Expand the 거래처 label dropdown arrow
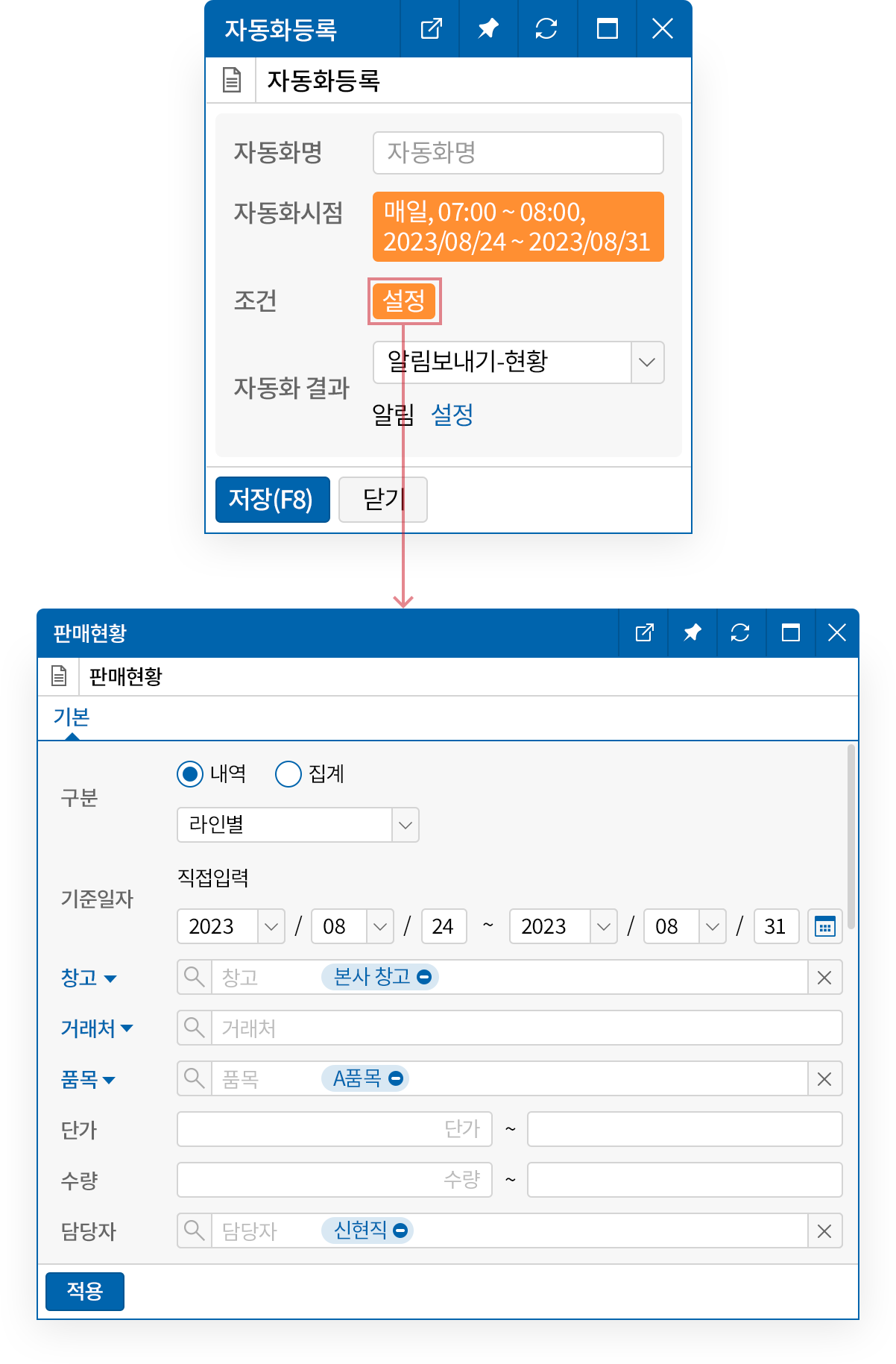 [127, 1028]
